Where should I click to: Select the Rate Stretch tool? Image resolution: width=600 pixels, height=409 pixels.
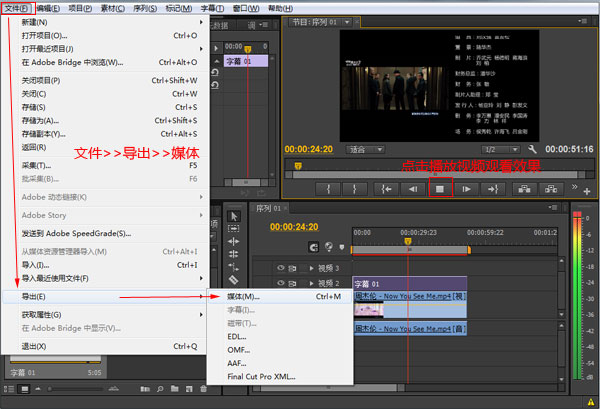234,267
